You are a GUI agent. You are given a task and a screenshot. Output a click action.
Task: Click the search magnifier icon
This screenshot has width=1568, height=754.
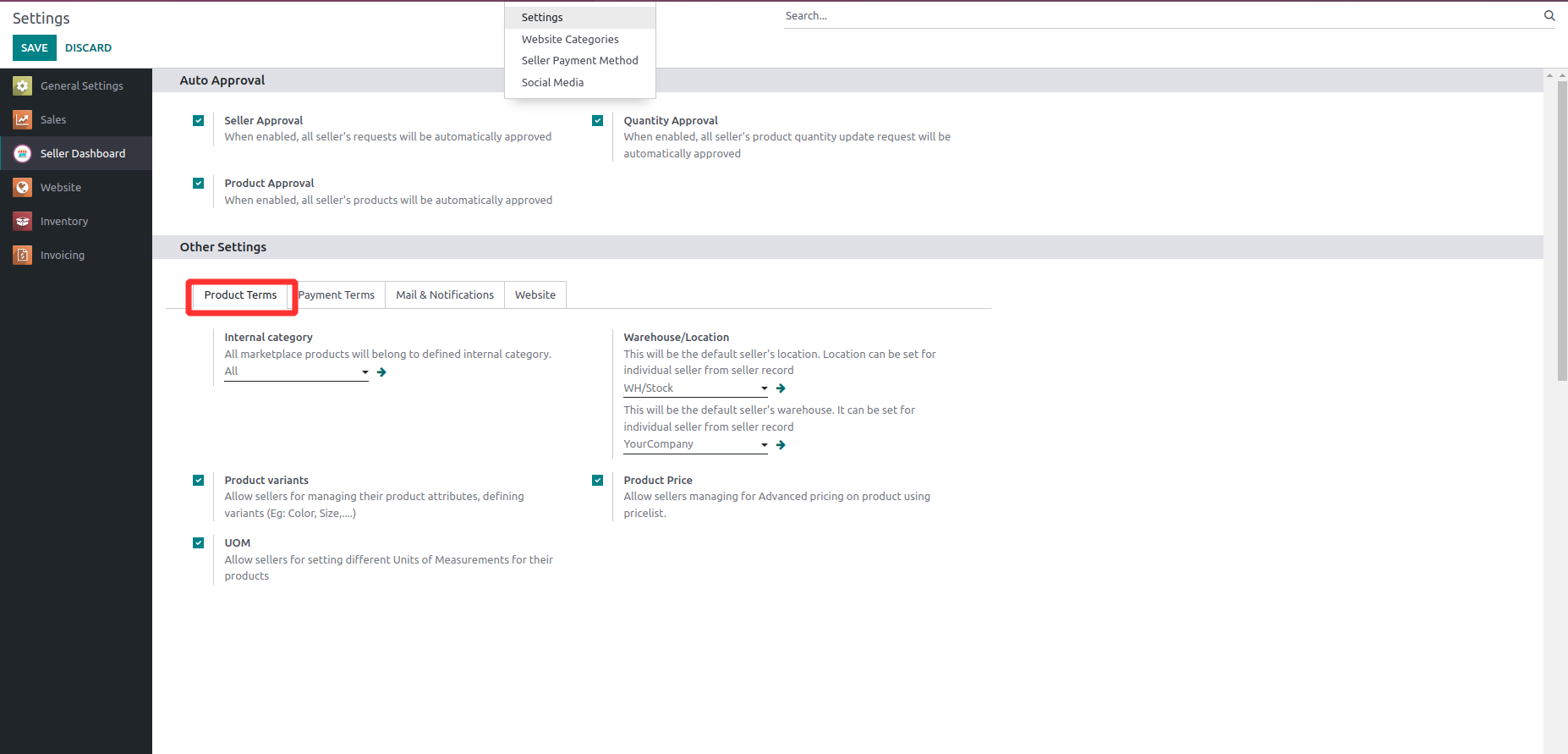coord(1549,15)
